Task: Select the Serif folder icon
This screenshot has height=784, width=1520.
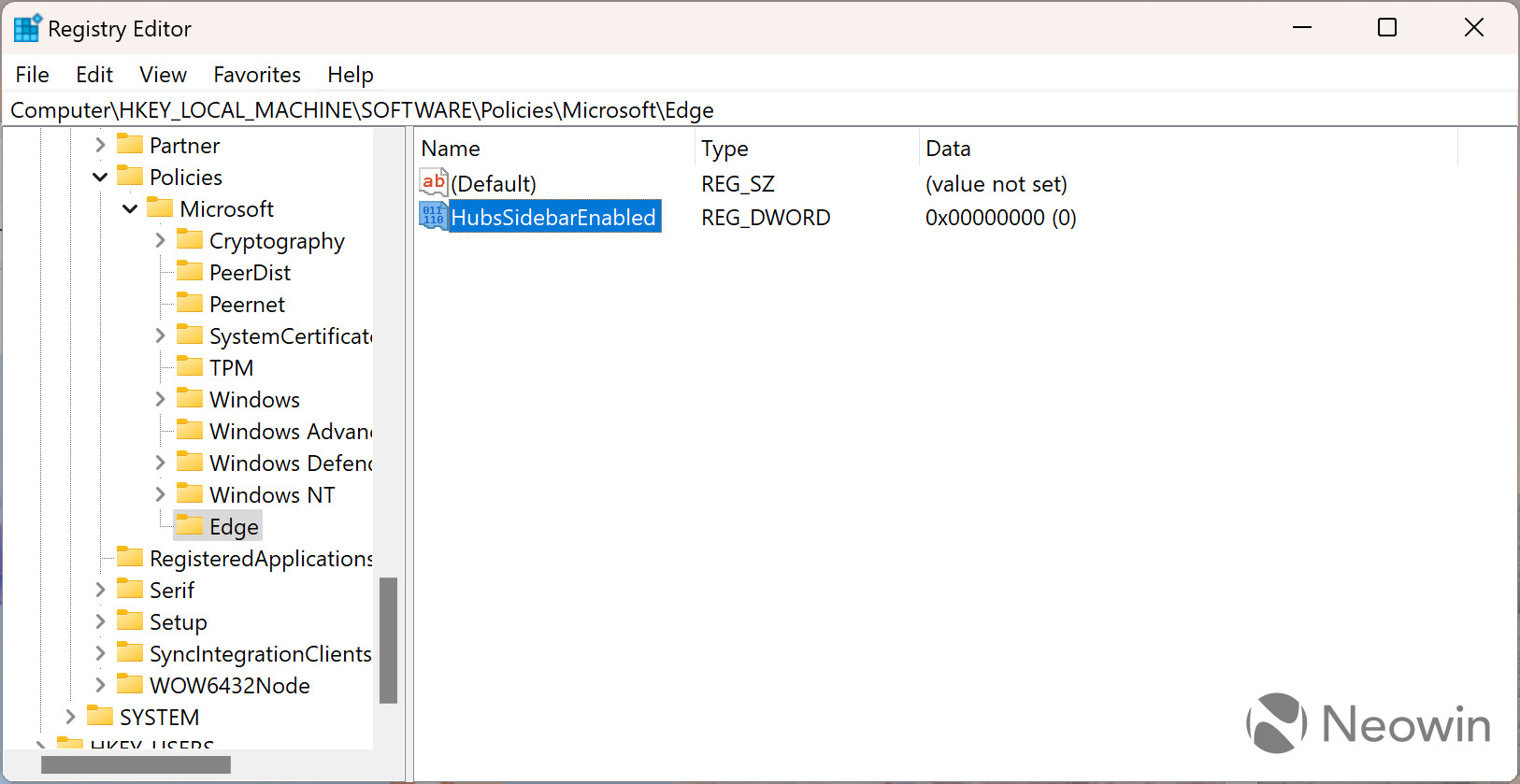Action: click(130, 589)
